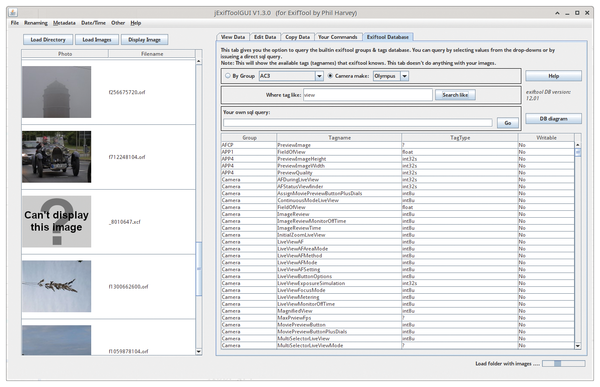Viewport: 600px width, 387px height.
Task: Click tag table scrollbar down arrow
Action: click(x=578, y=346)
